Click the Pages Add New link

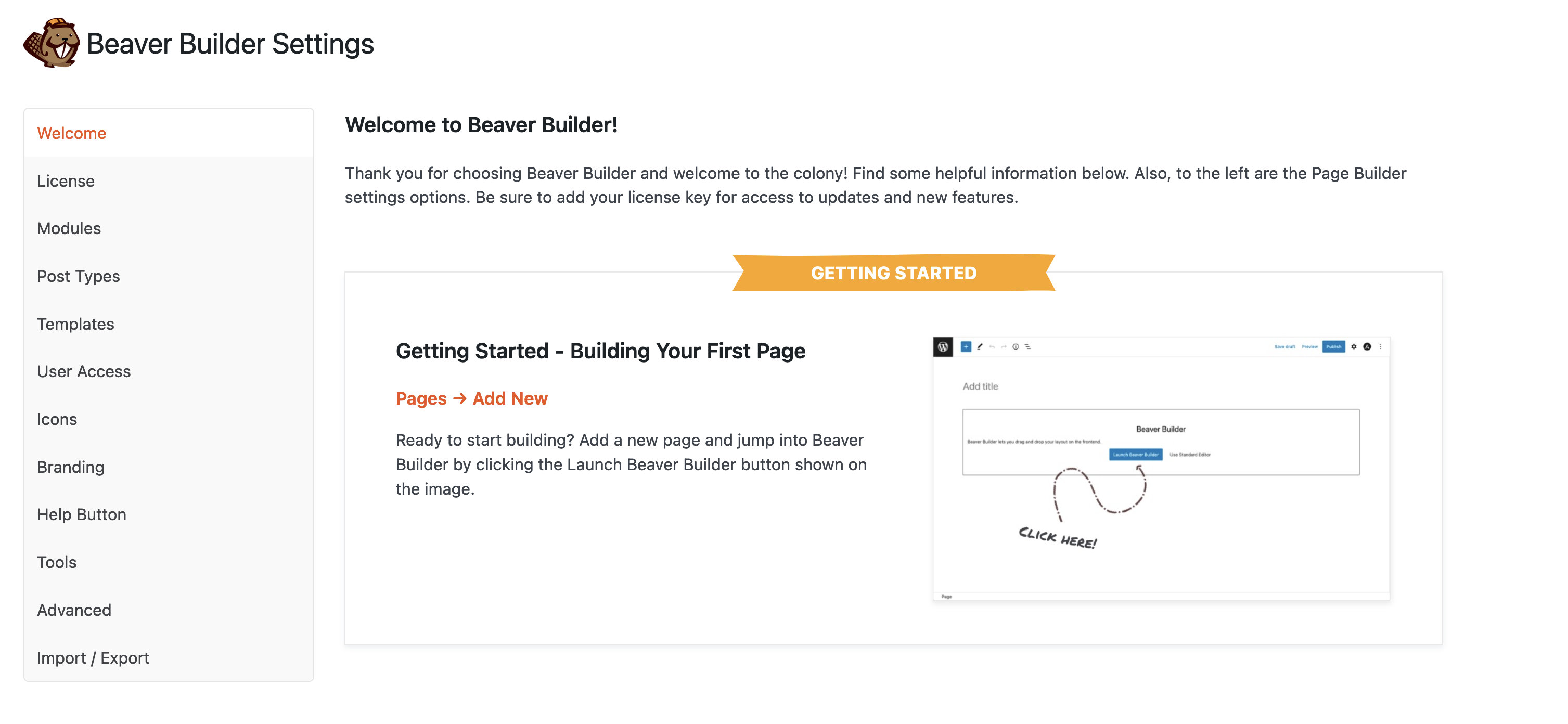click(471, 398)
